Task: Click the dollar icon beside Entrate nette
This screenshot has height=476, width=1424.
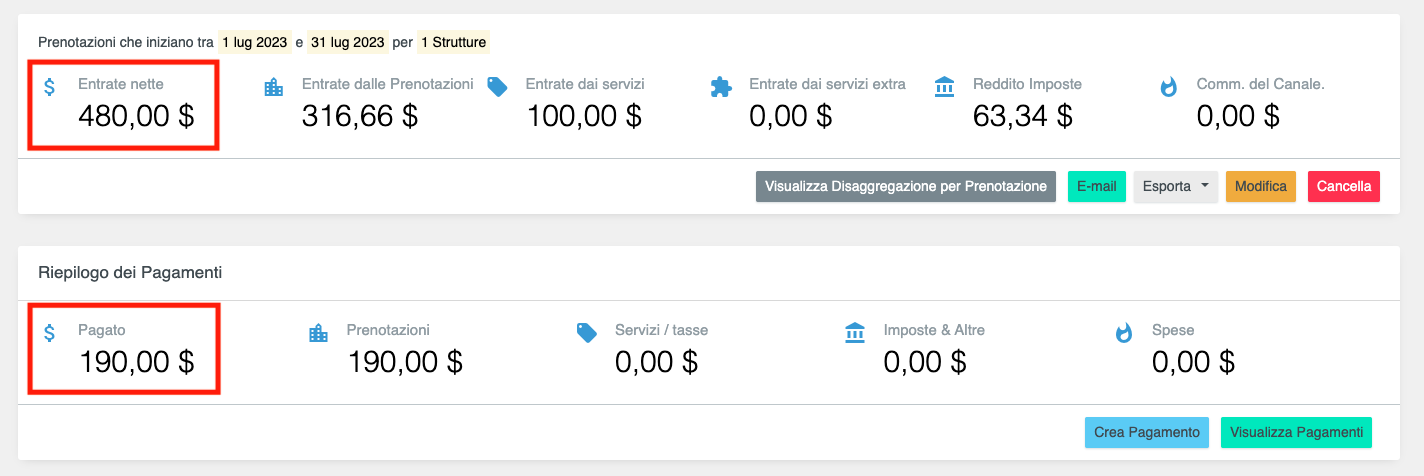Action: (50, 87)
